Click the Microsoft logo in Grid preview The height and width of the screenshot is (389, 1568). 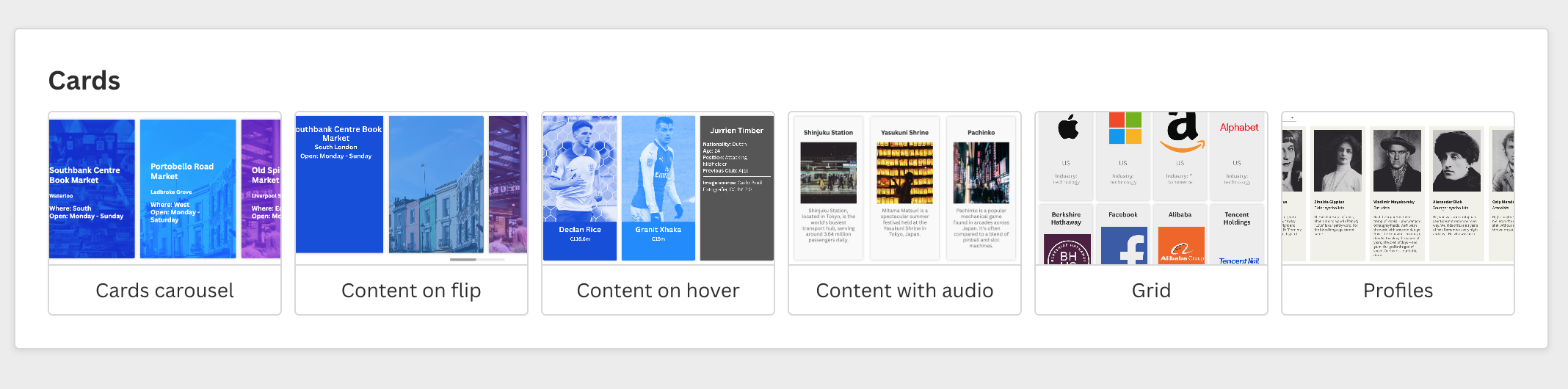coord(1125,128)
